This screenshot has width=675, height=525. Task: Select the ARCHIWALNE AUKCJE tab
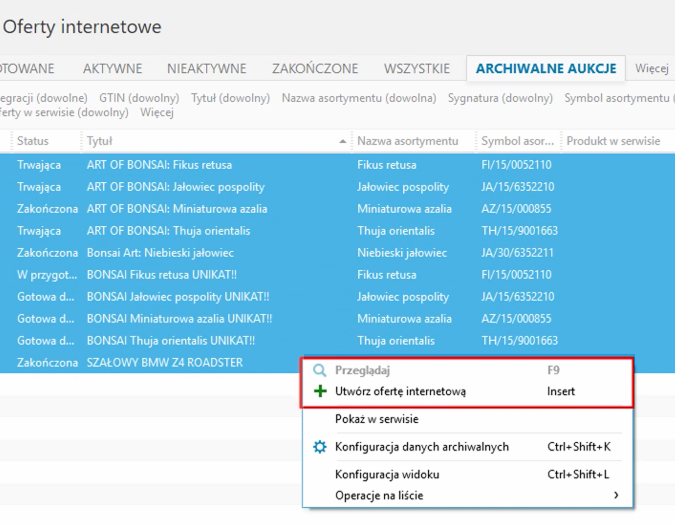[546, 69]
